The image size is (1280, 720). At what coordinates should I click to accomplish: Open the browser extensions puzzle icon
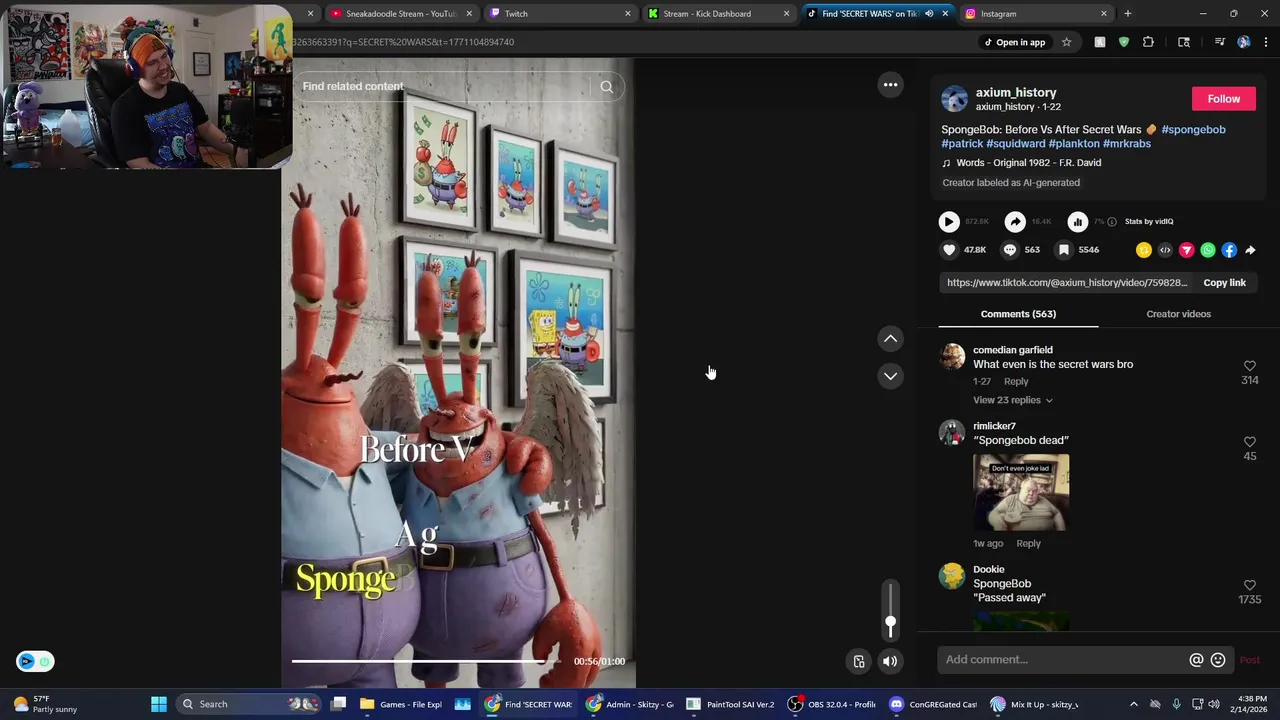[x=1148, y=42]
